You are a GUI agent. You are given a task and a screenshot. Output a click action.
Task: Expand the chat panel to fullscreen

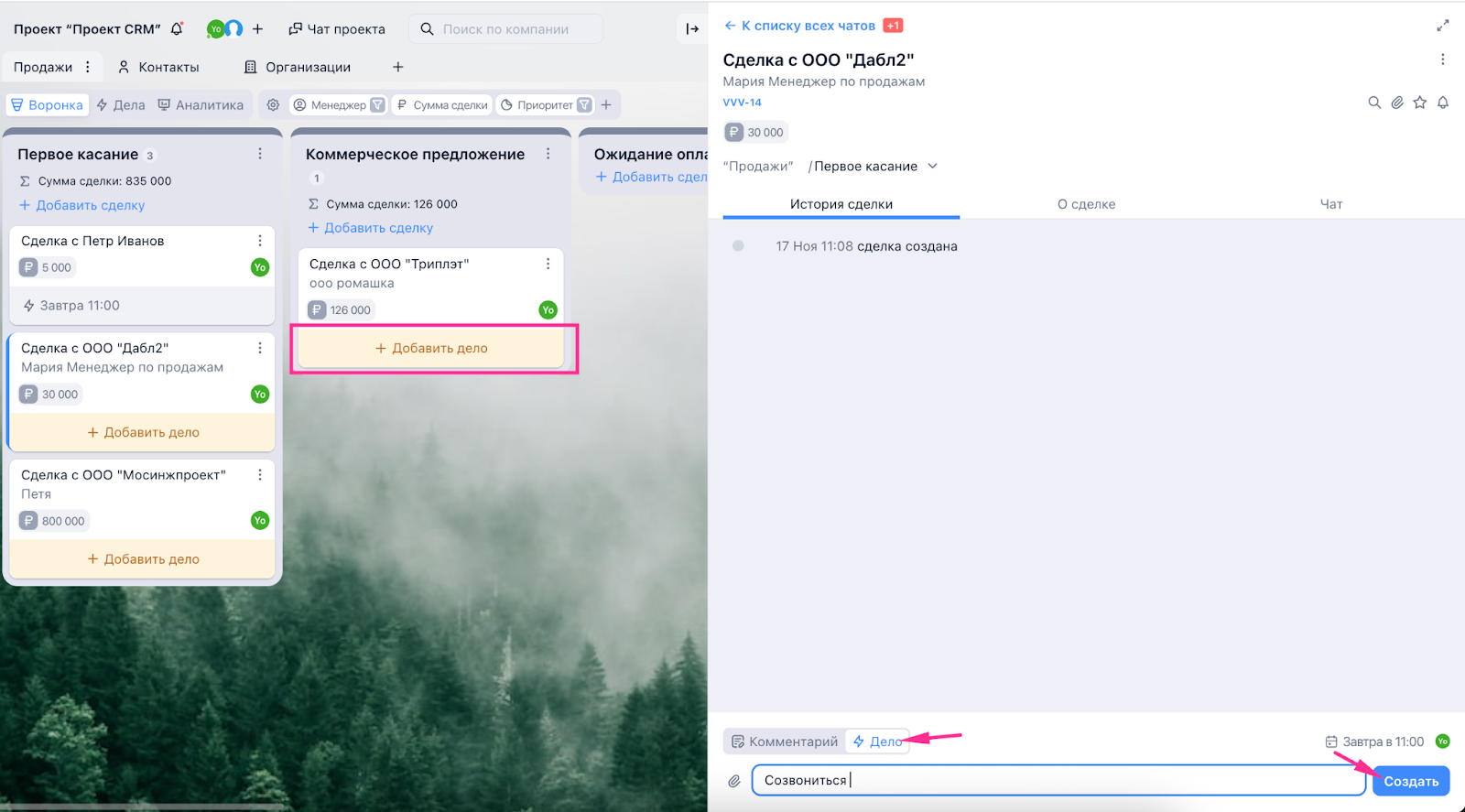[1442, 26]
